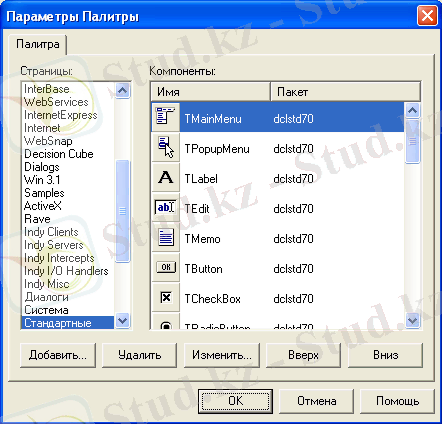Choose the TEdit ab icon
This screenshot has width=442, height=424.
pos(166,207)
